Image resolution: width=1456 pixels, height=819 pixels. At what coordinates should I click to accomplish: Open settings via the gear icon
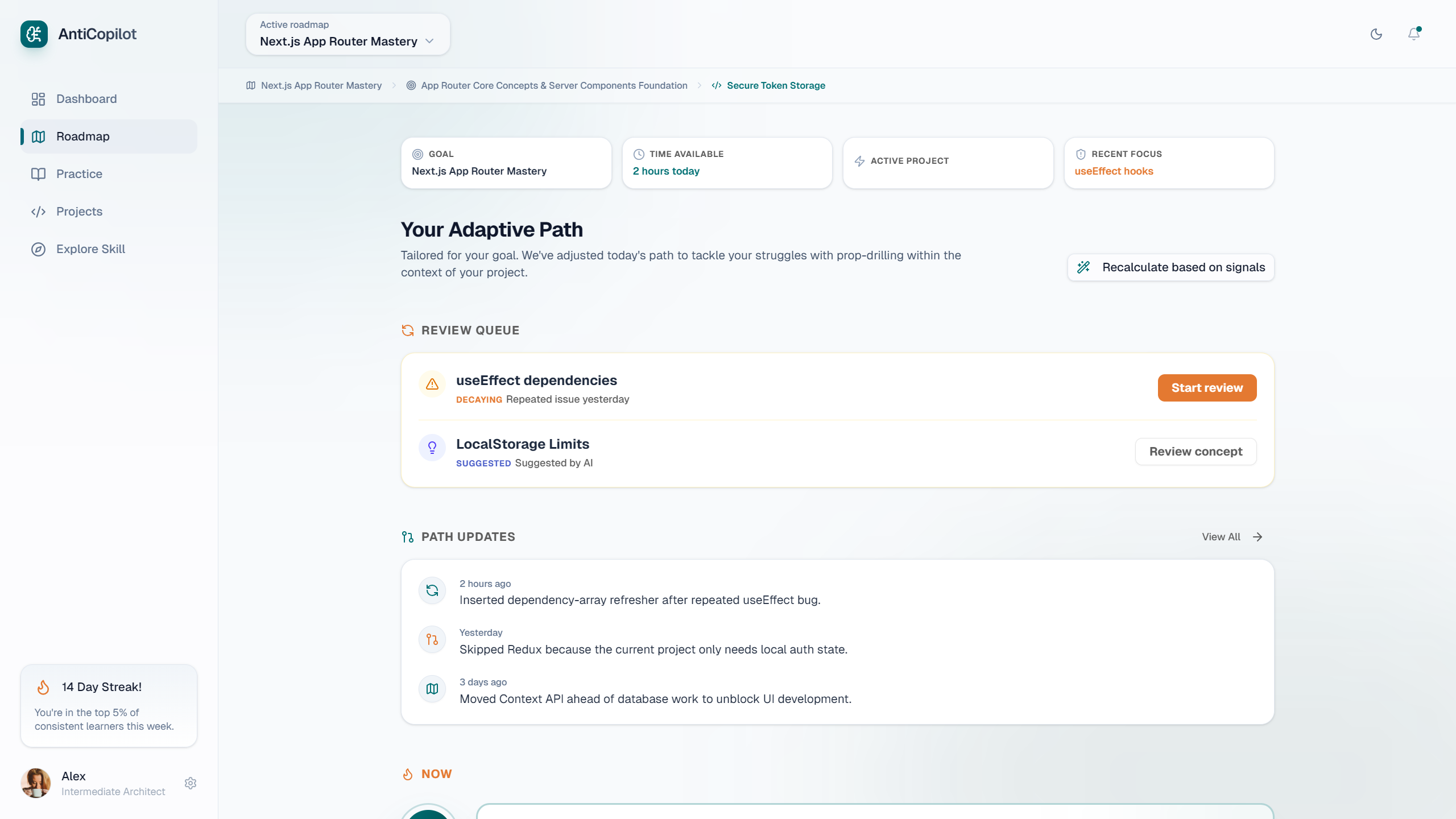click(191, 783)
